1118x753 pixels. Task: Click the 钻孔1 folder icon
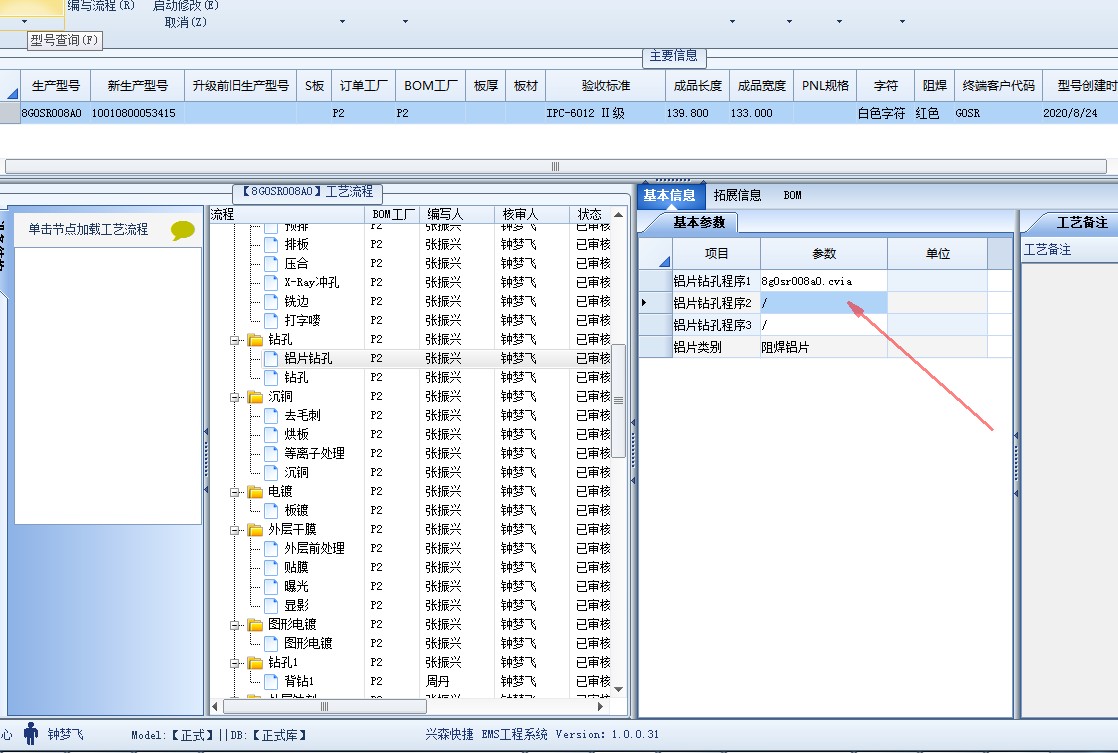point(255,662)
